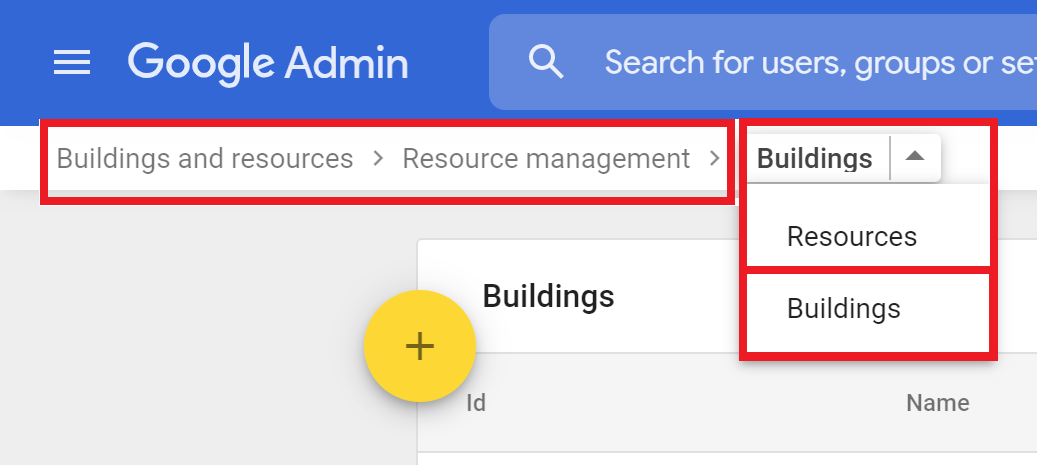Viewport: 1037px width, 465px height.
Task: Click chevron after Buildings and resources breadcrumb
Action: coord(378,159)
